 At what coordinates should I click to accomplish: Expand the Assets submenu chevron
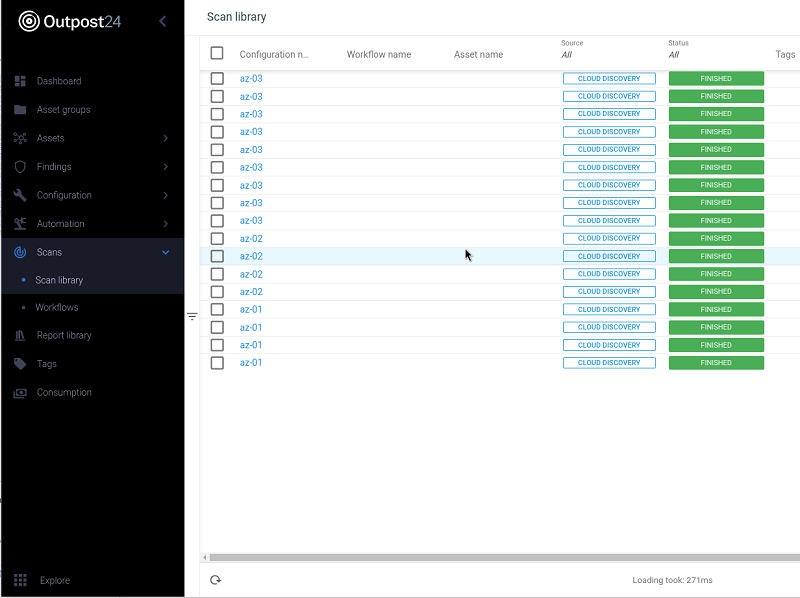[165, 138]
